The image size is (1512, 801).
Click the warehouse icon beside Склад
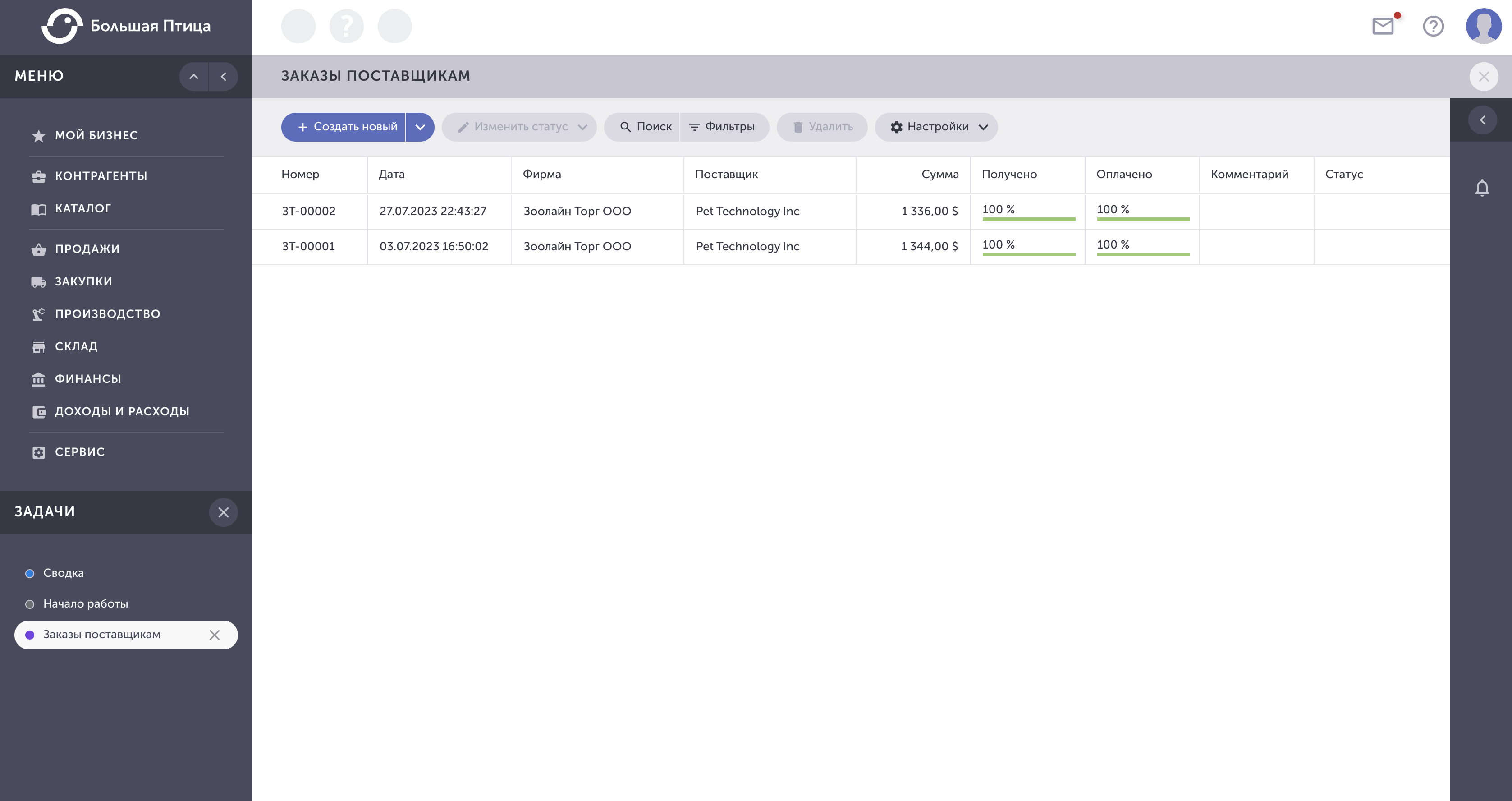(39, 347)
